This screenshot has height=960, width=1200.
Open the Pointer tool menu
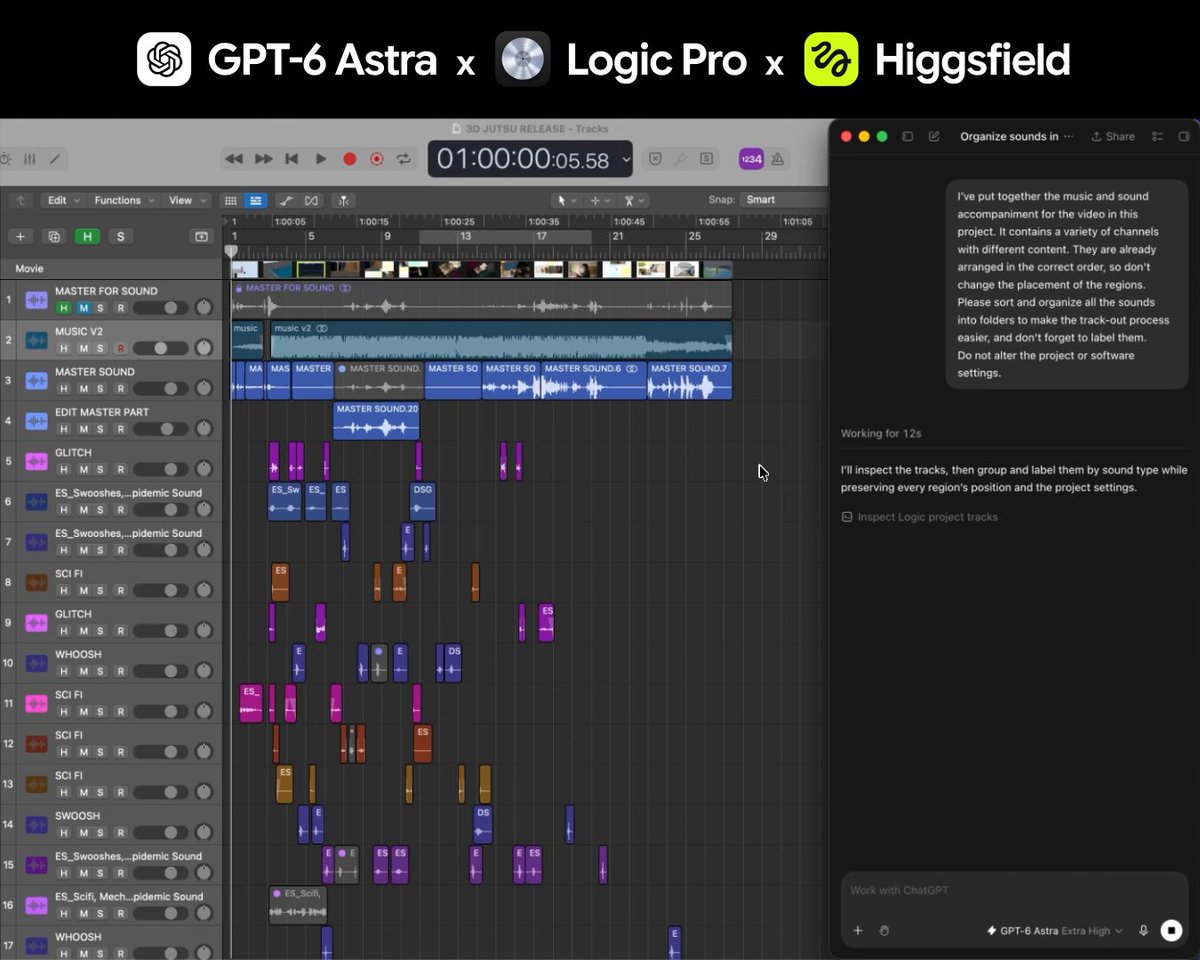tap(566, 200)
